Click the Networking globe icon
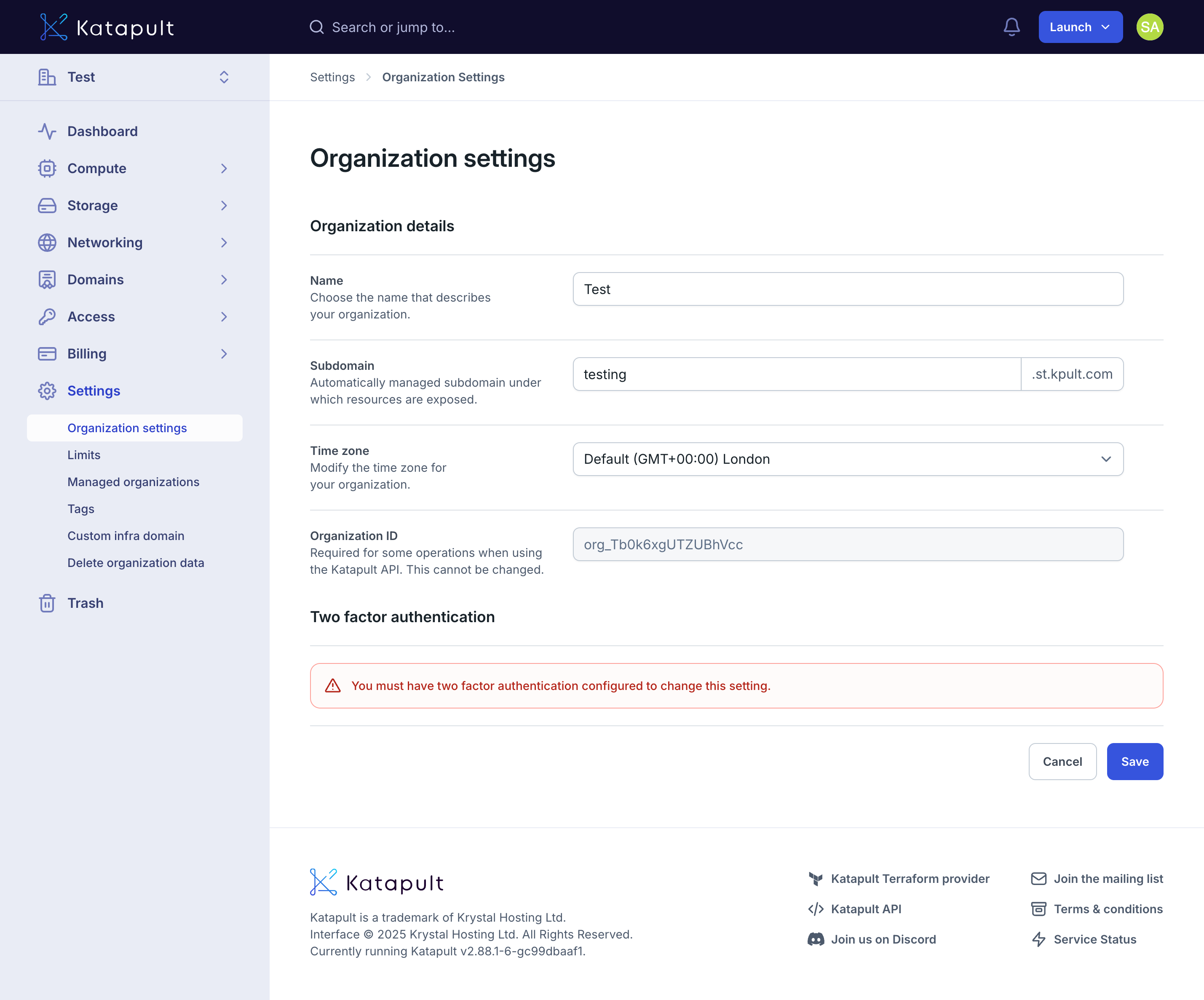The image size is (1204, 1000). (47, 243)
